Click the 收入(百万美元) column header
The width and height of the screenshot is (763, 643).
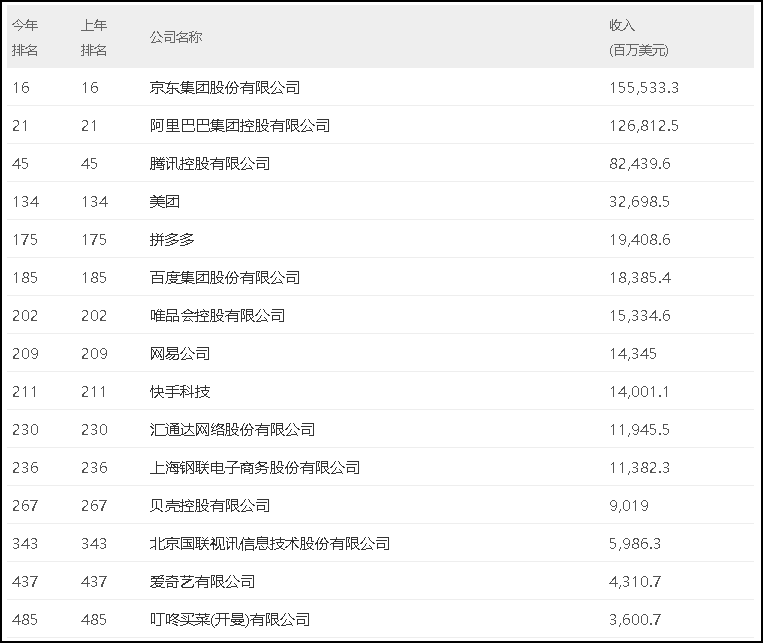639,37
